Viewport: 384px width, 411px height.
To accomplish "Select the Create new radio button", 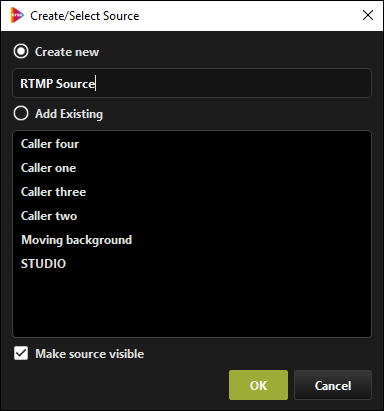I will 21,51.
